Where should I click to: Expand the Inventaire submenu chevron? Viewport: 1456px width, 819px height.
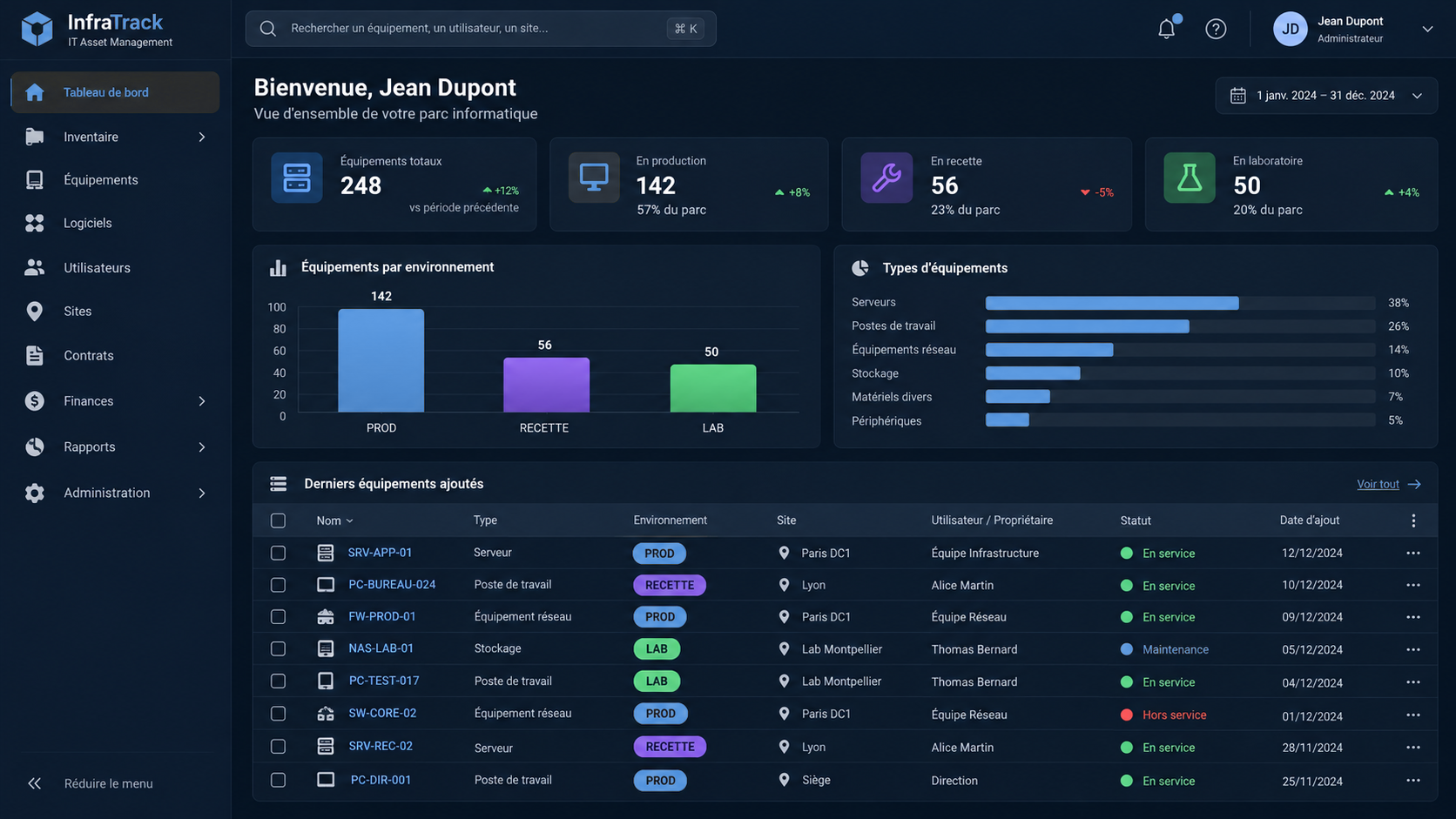point(202,138)
